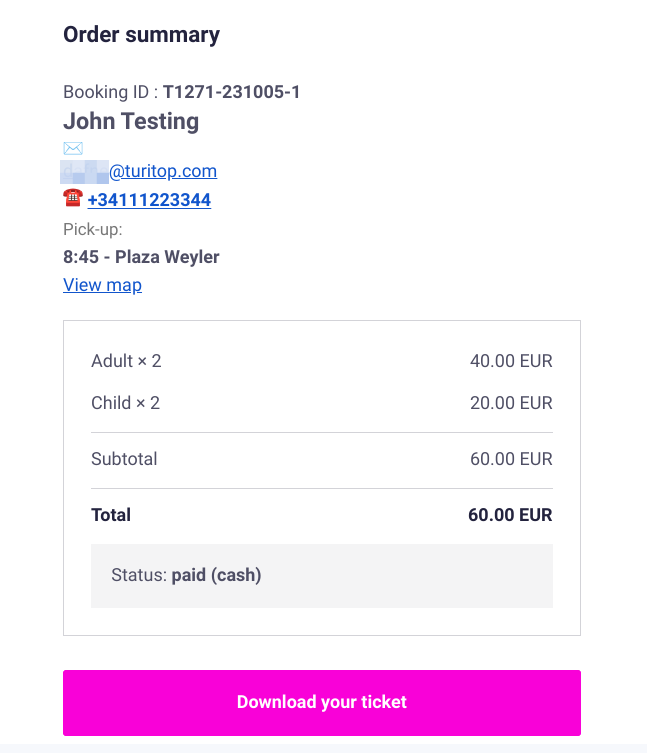Click the subtotal 60.00 EUR amount
Viewport: 647px width, 753px height.
(510, 460)
